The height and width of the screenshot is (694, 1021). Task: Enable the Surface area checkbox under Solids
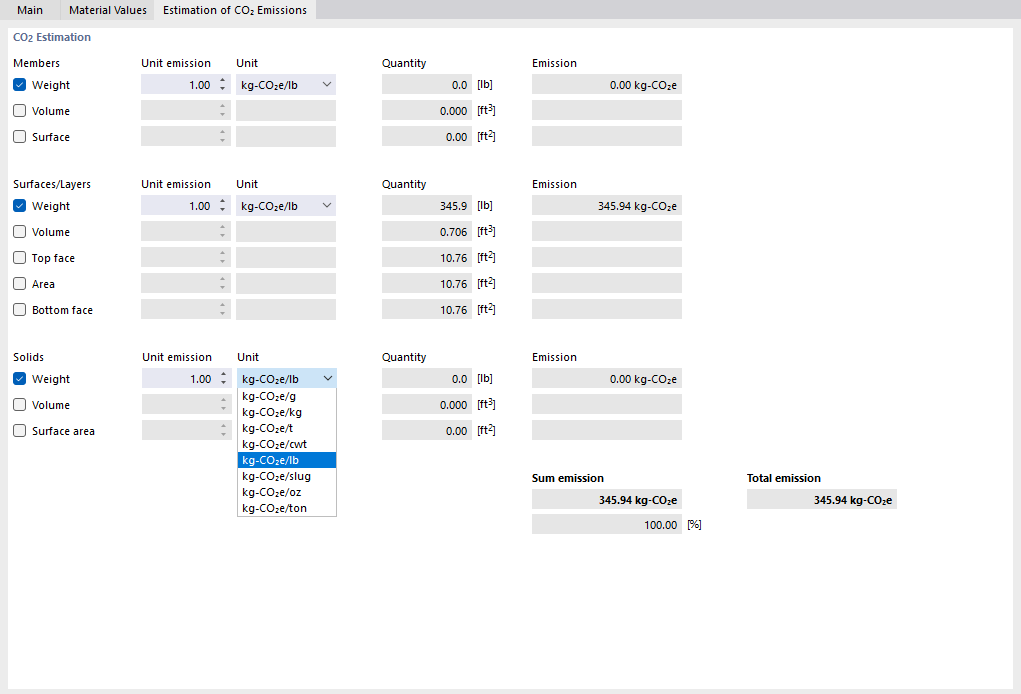19,430
